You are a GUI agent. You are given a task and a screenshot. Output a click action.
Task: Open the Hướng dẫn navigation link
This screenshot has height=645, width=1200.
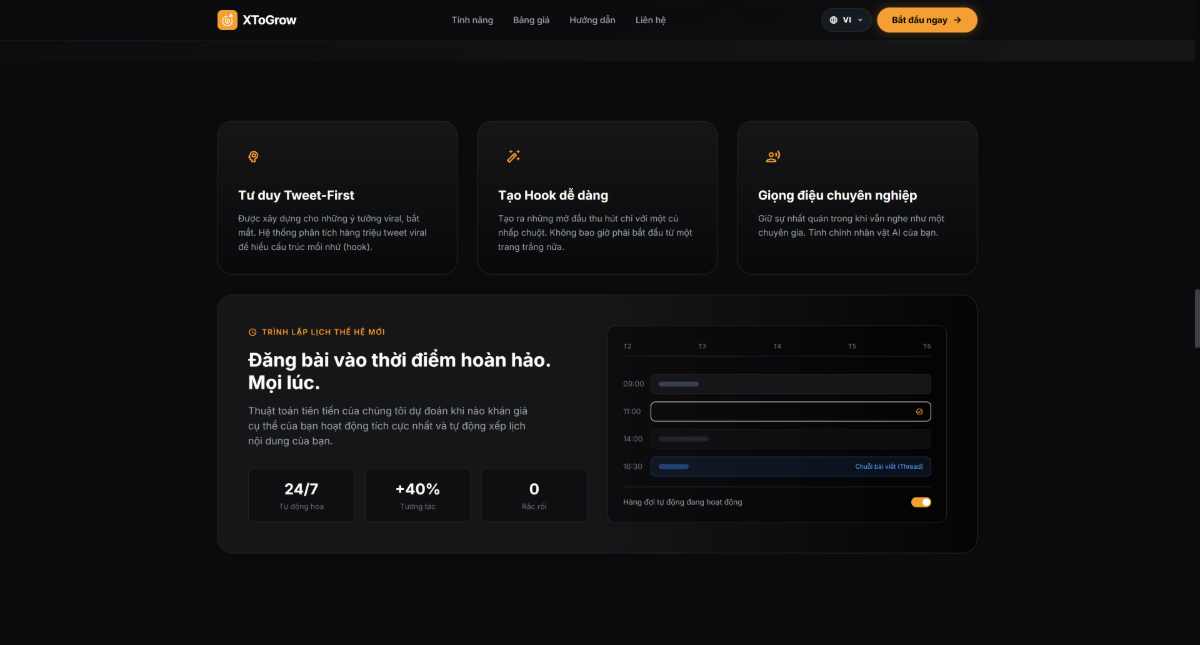[592, 19]
